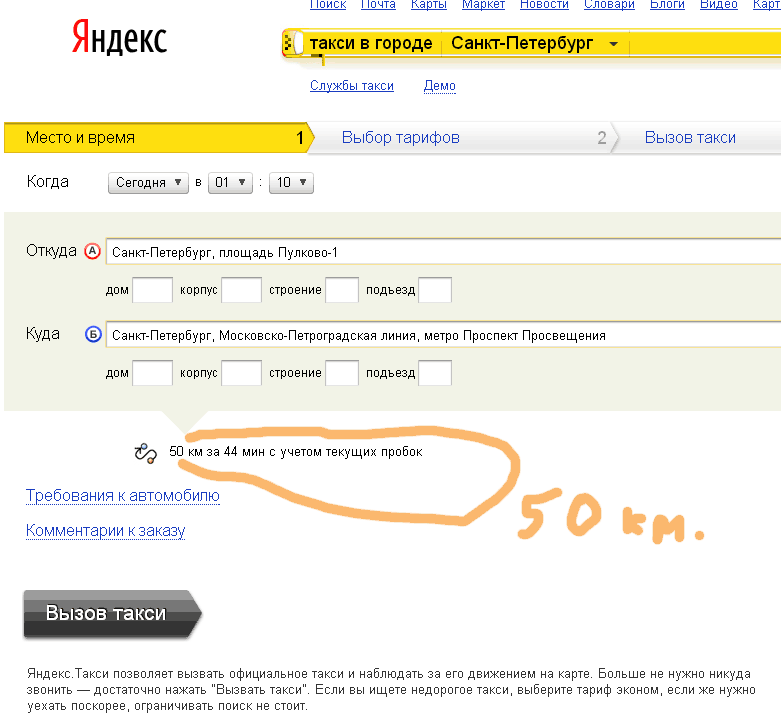Click the подъезд field under Откуда
This screenshot has height=724, width=781.
coord(435,290)
